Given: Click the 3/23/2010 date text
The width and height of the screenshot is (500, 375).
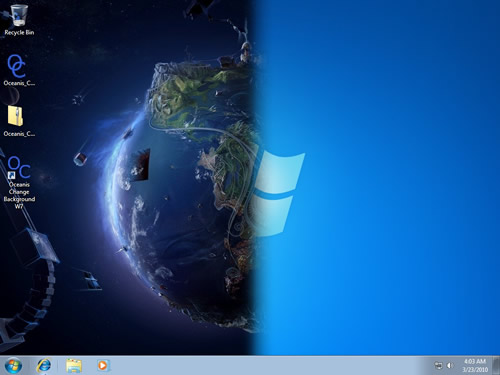Looking at the screenshot, I should (x=475, y=369).
